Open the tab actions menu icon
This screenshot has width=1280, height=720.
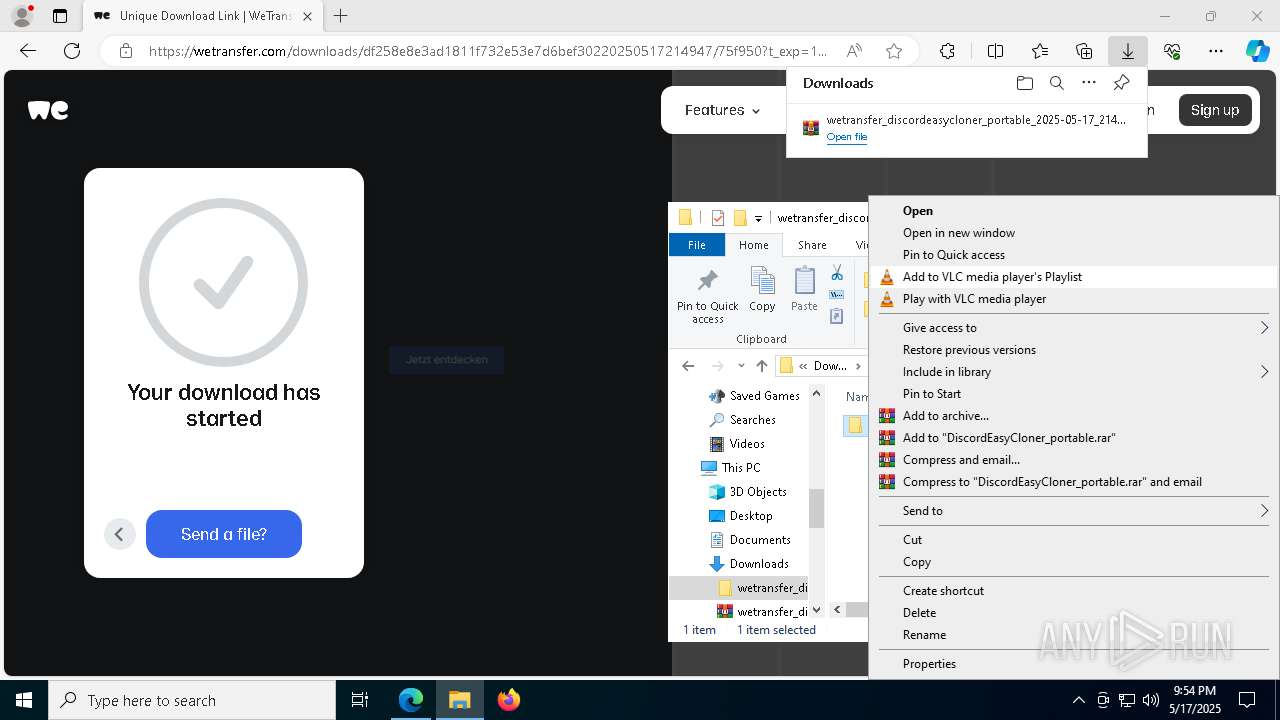60,16
